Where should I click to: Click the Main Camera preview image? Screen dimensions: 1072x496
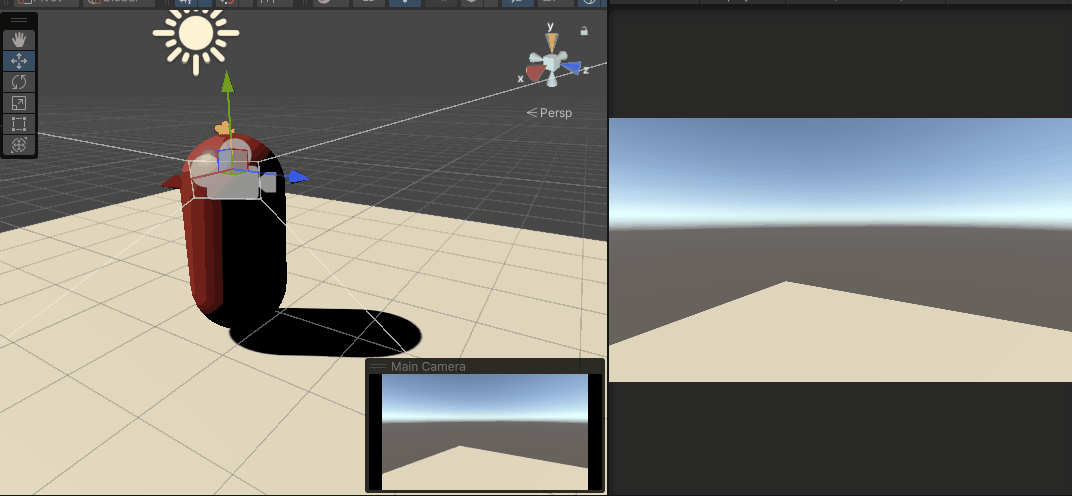tap(485, 432)
